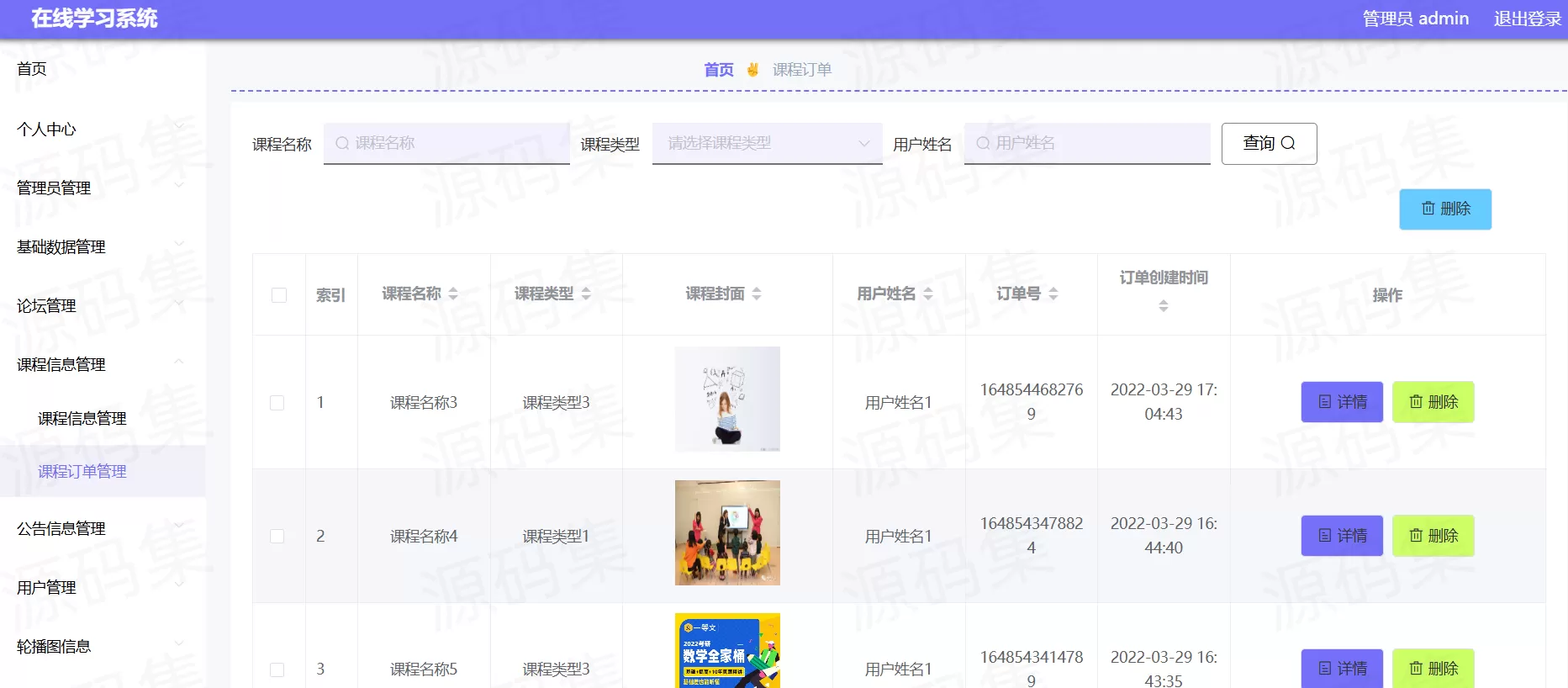Viewport: 1568px width, 688px height.
Task: Click order number 1648544682769
Action: pos(1032,402)
